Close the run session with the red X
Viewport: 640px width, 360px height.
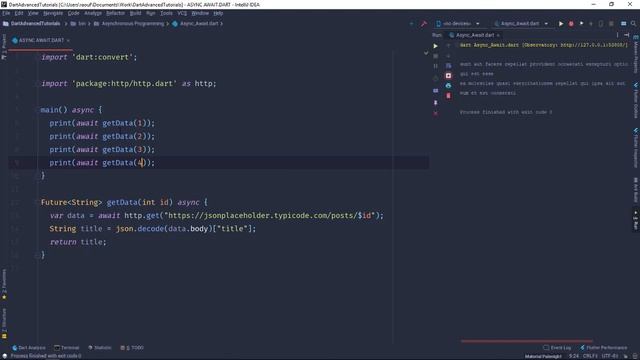point(436,113)
